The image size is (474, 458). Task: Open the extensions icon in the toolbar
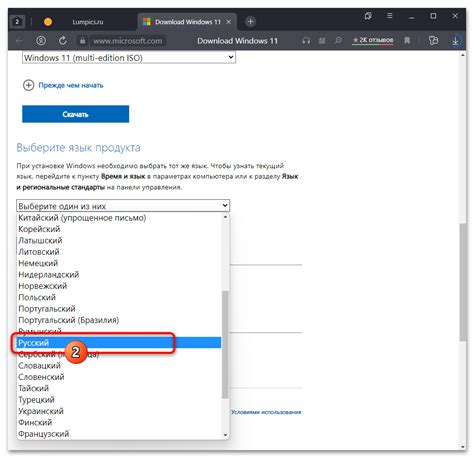(433, 41)
